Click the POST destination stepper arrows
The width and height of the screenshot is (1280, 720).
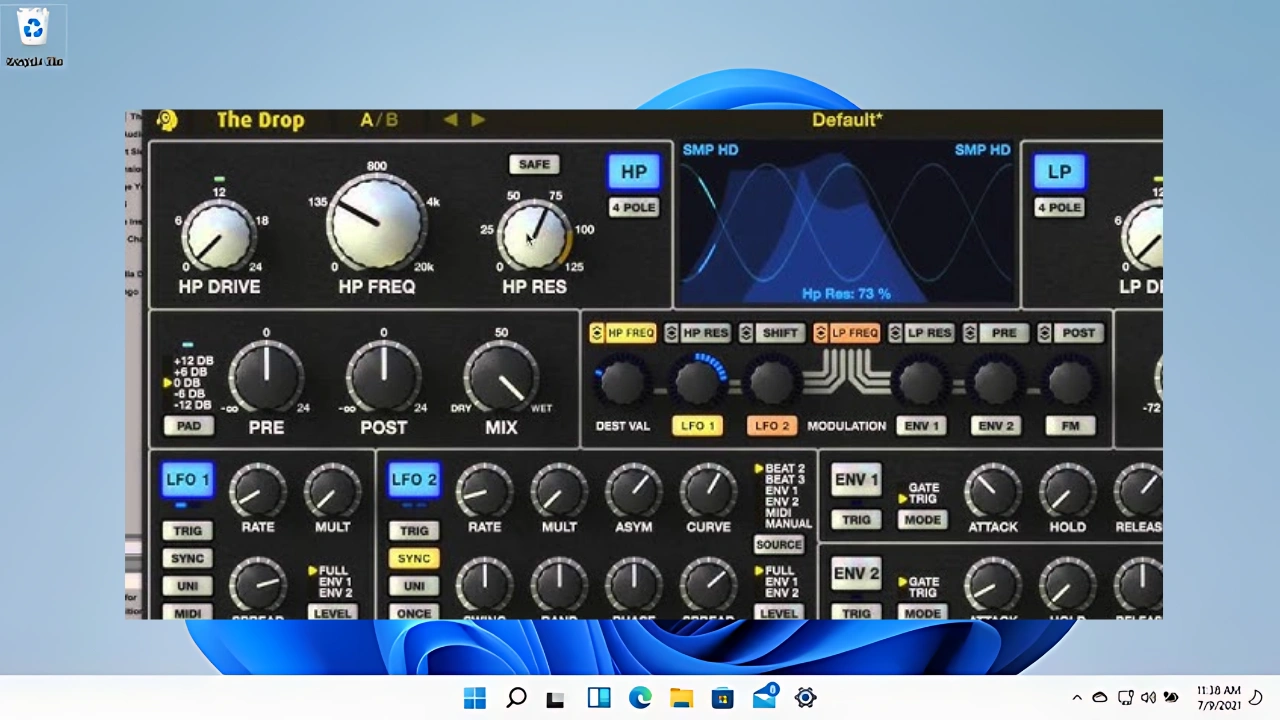(1045, 333)
